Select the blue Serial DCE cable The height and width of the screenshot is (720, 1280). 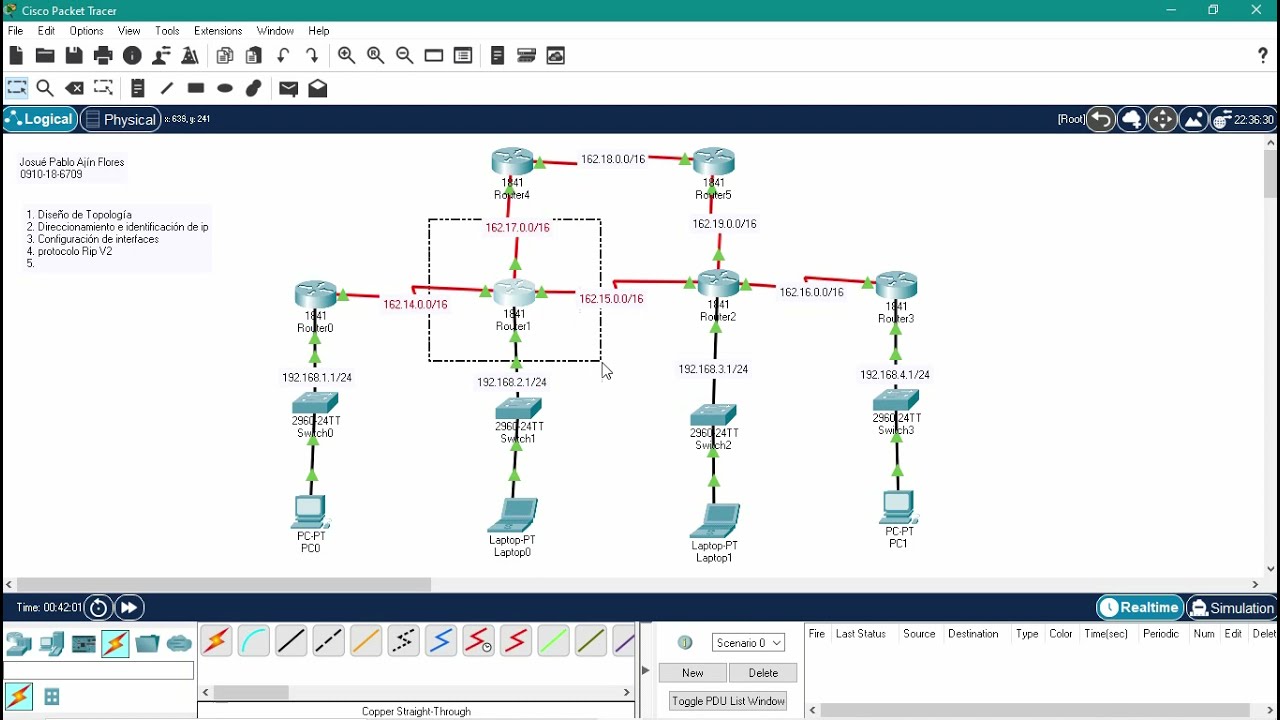click(441, 641)
